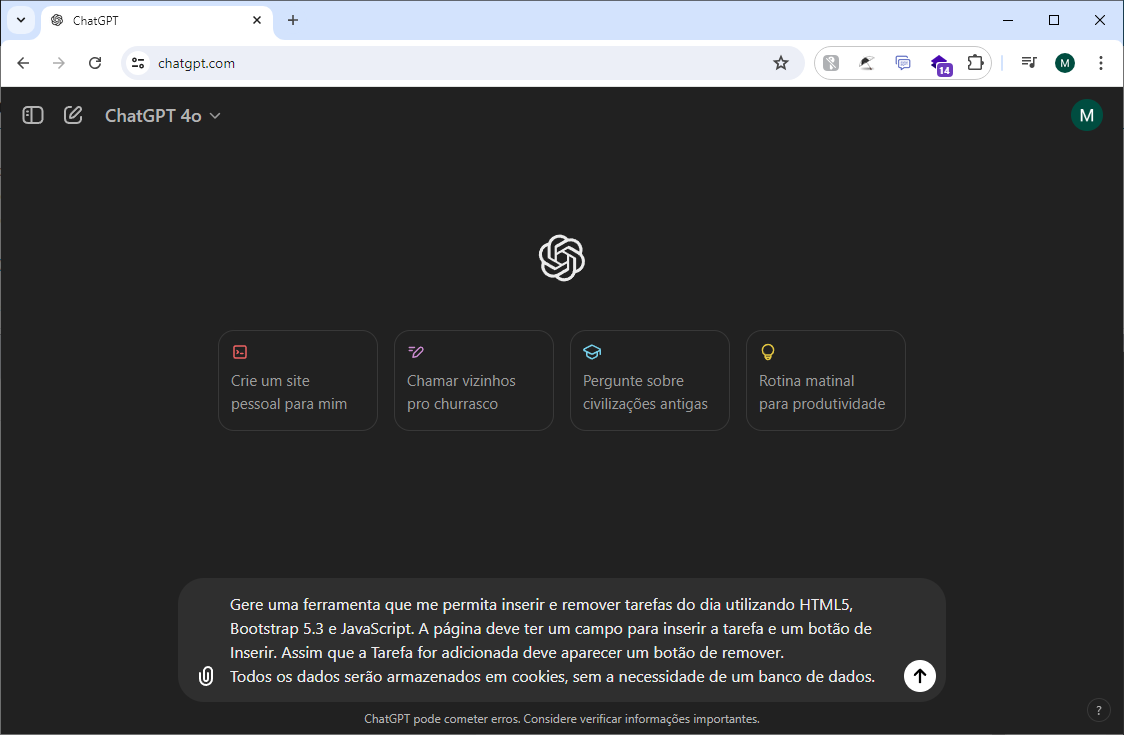Close the ChatGPT tab
Screen dimensions: 1124x735
[x=257, y=20]
